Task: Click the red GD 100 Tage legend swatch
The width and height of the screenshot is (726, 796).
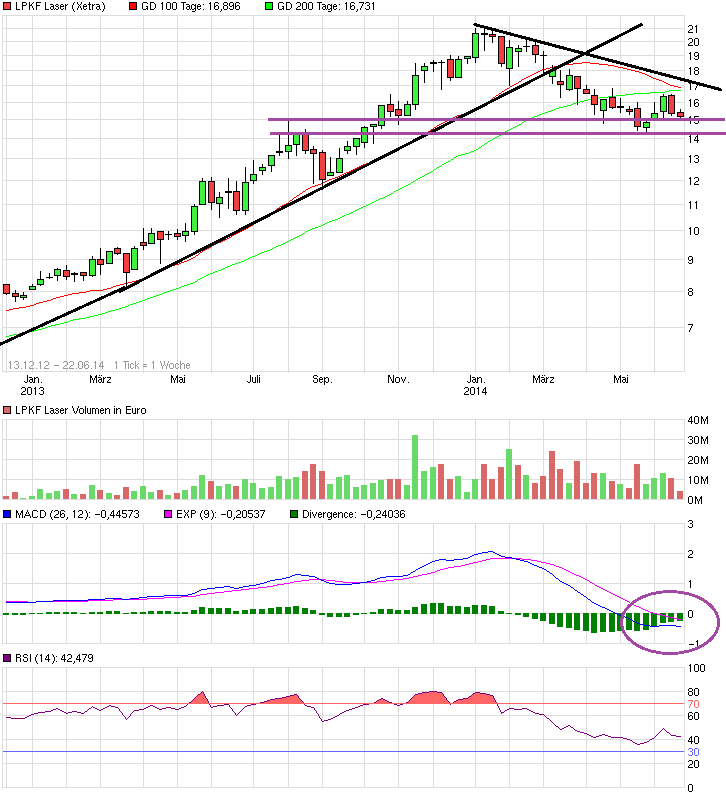Action: (x=133, y=7)
